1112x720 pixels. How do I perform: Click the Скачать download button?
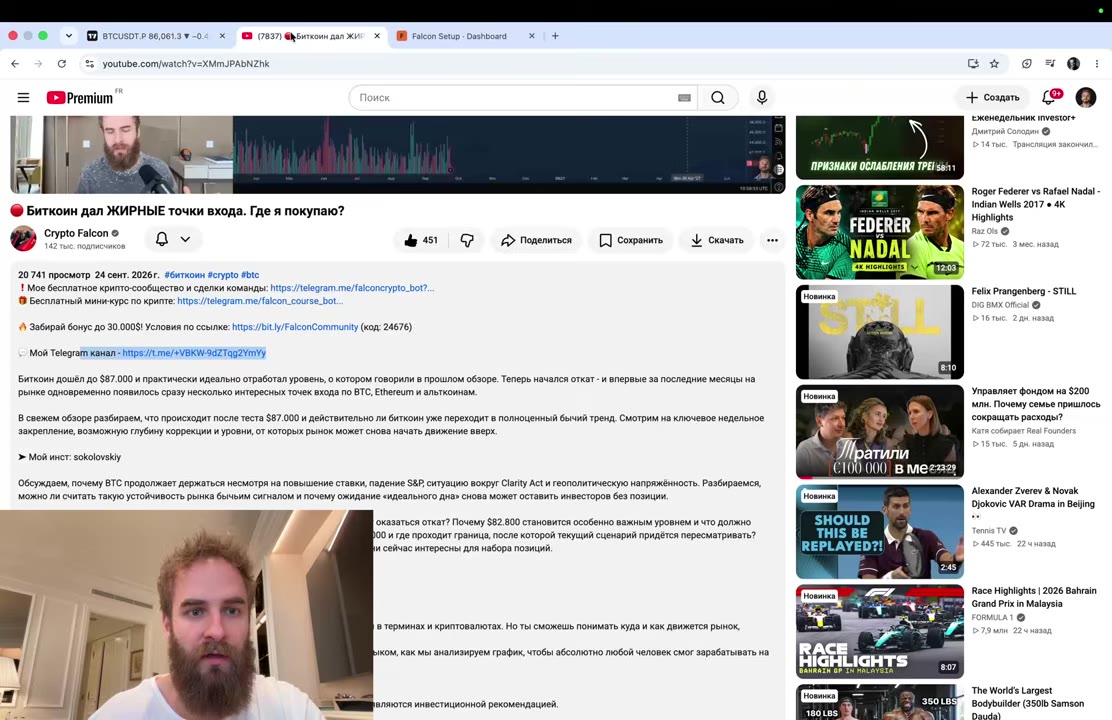click(x=716, y=240)
